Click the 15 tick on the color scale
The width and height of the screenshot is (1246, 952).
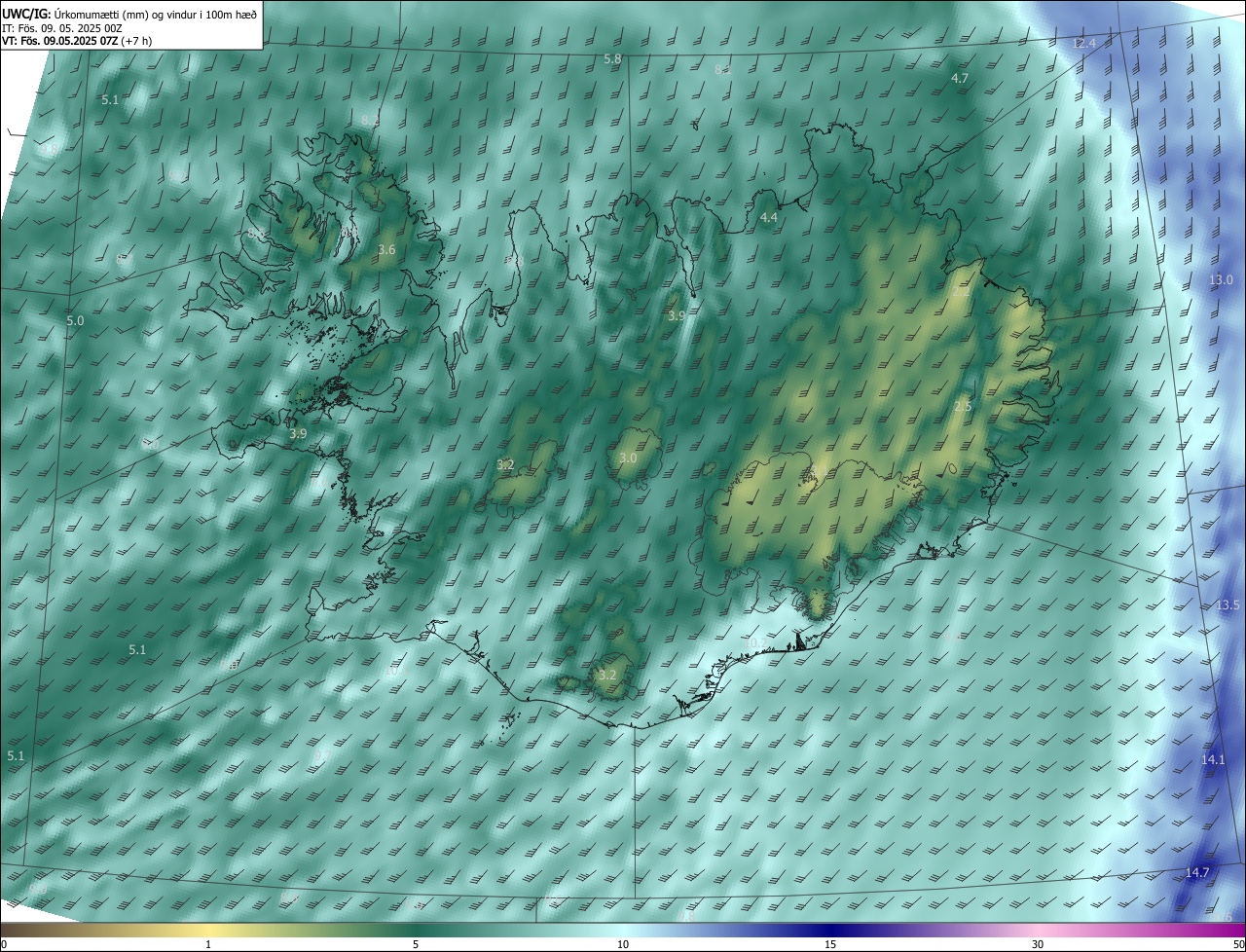tap(830, 944)
